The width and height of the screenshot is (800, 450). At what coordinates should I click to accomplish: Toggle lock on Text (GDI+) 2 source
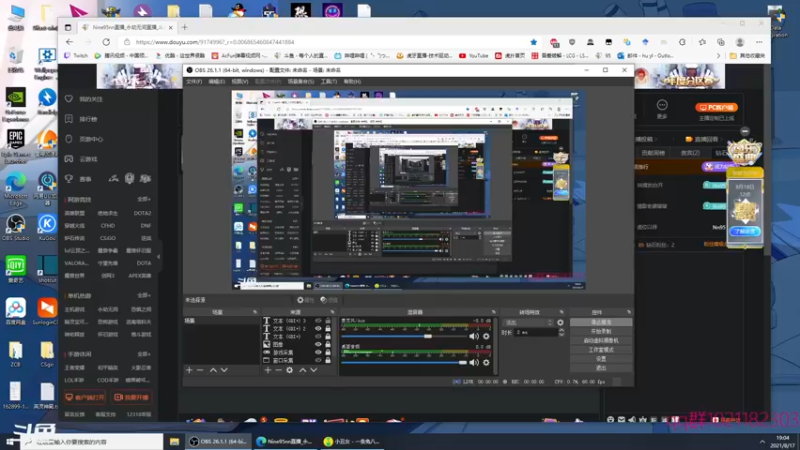[328, 329]
